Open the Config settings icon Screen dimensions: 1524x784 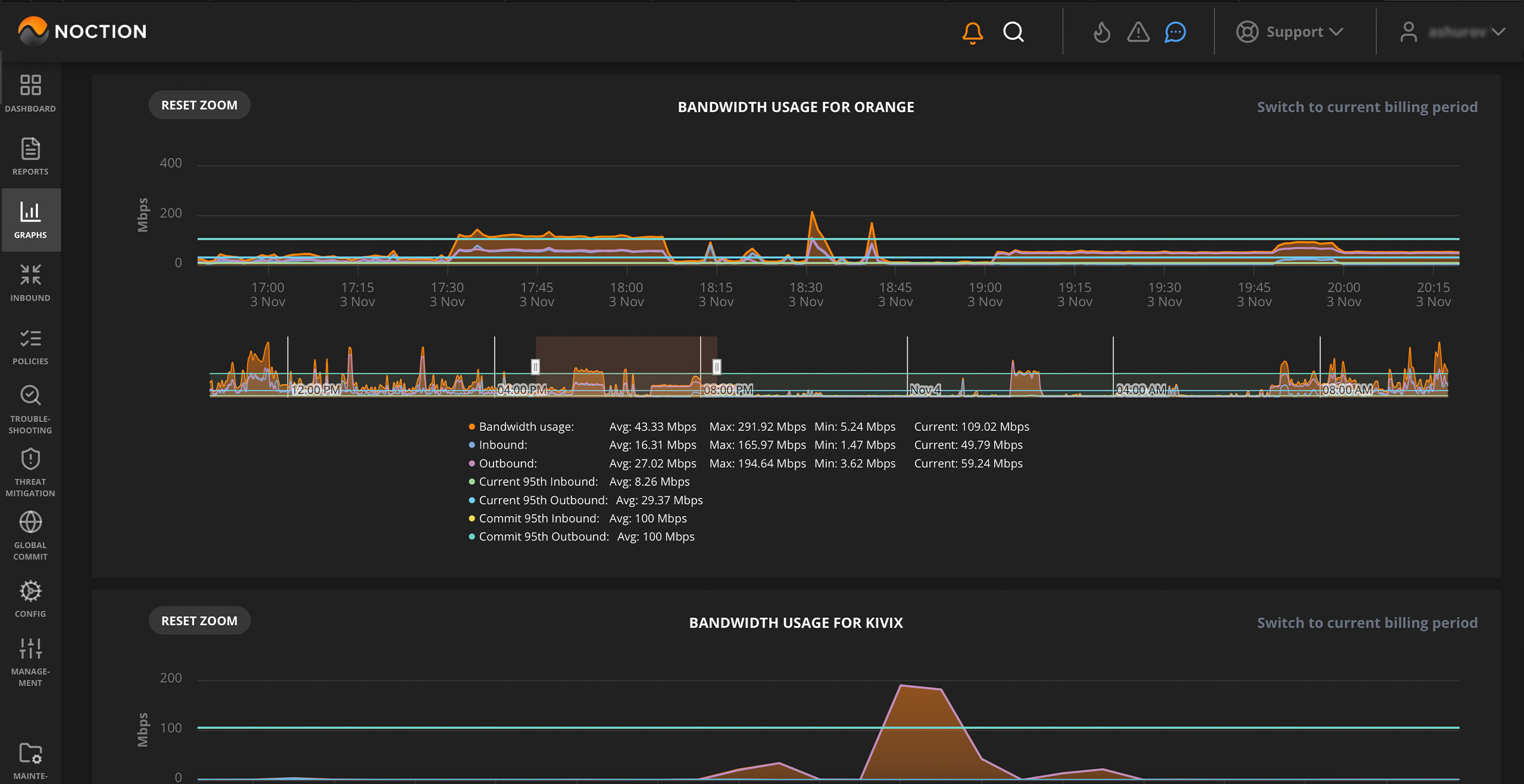30,595
